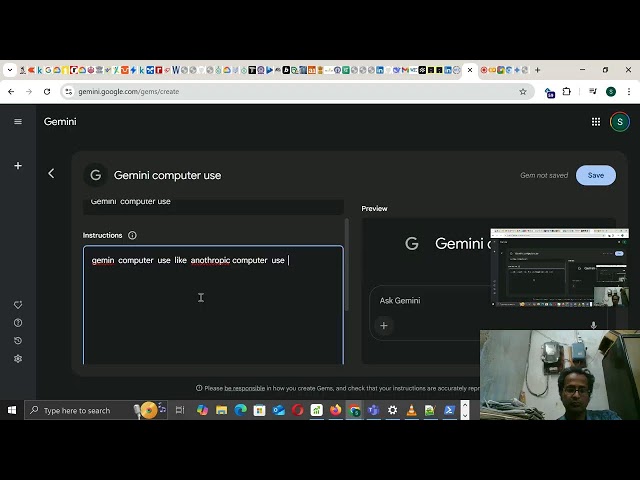
Task: Open Task View on taskbar
Action: pyautogui.click(x=180, y=410)
